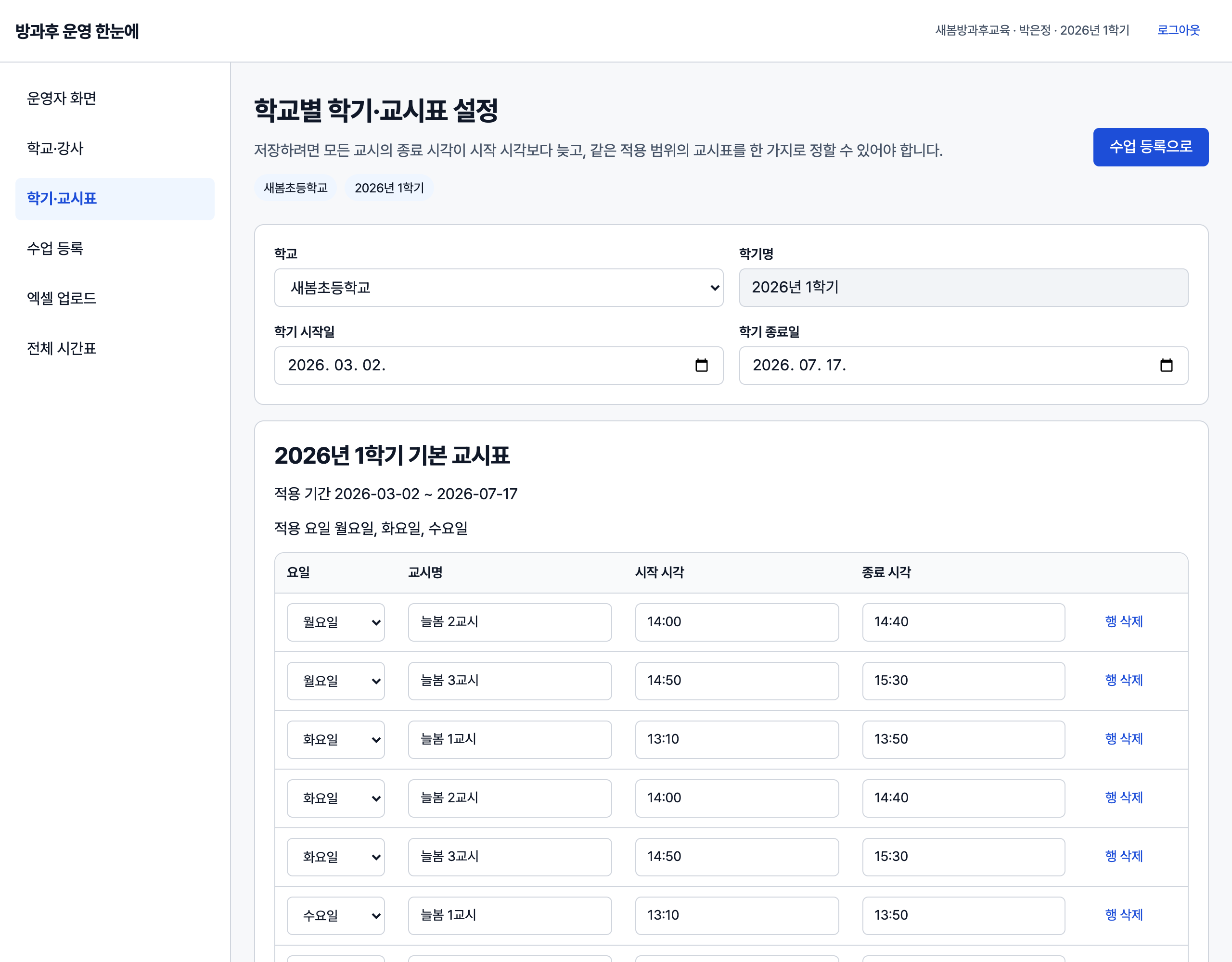
Task: Click the 수업 등록으로 button
Action: pos(1151,147)
